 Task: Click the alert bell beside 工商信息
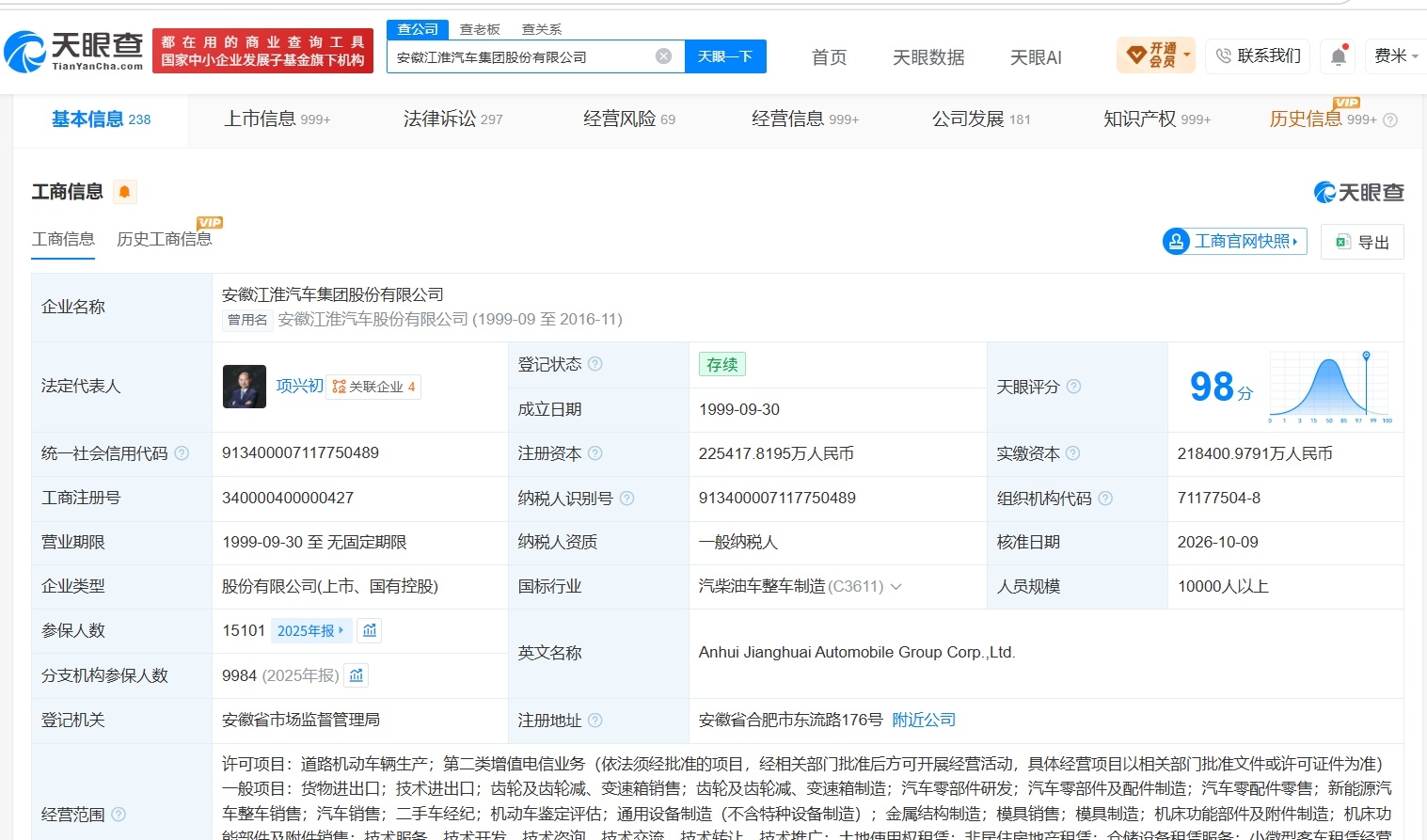(124, 192)
